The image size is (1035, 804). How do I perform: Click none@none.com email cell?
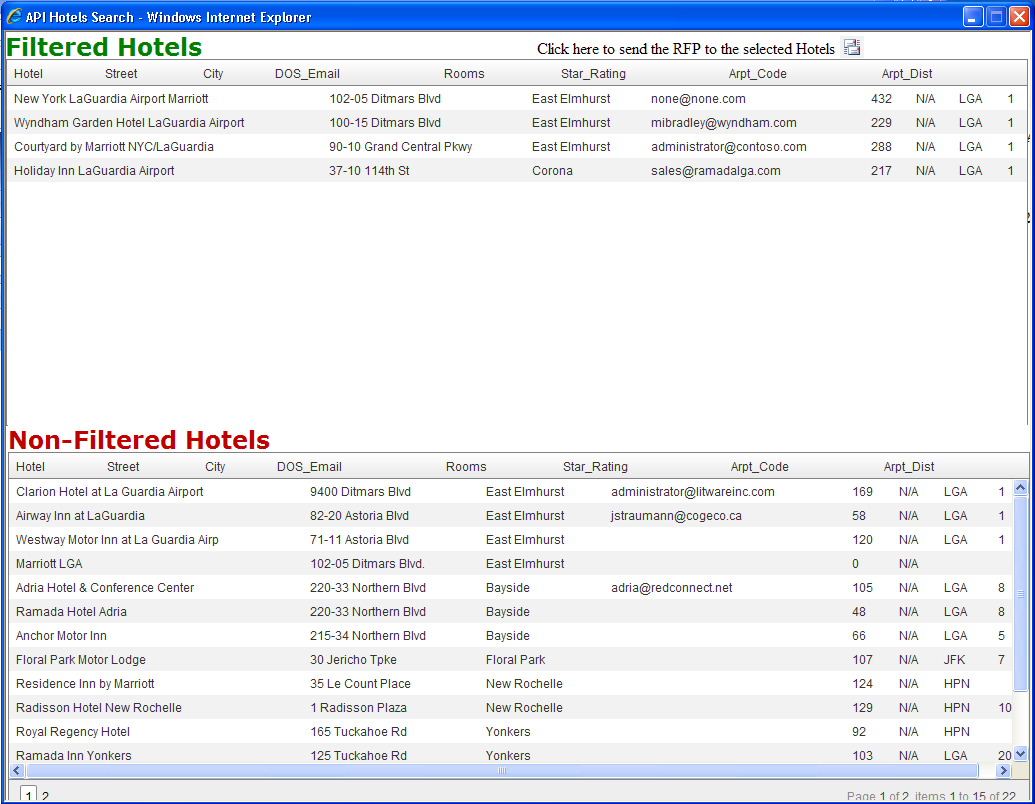click(x=698, y=98)
